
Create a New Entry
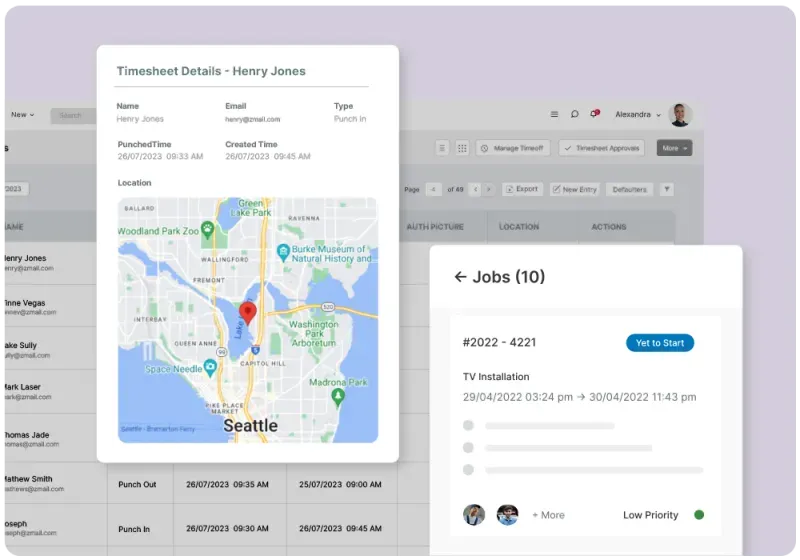tap(574, 189)
